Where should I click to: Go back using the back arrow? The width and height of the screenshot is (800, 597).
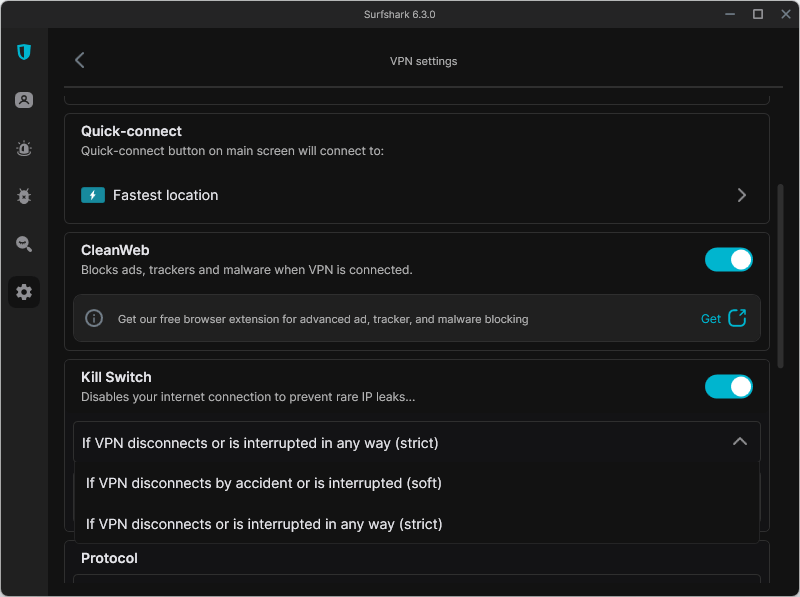80,61
